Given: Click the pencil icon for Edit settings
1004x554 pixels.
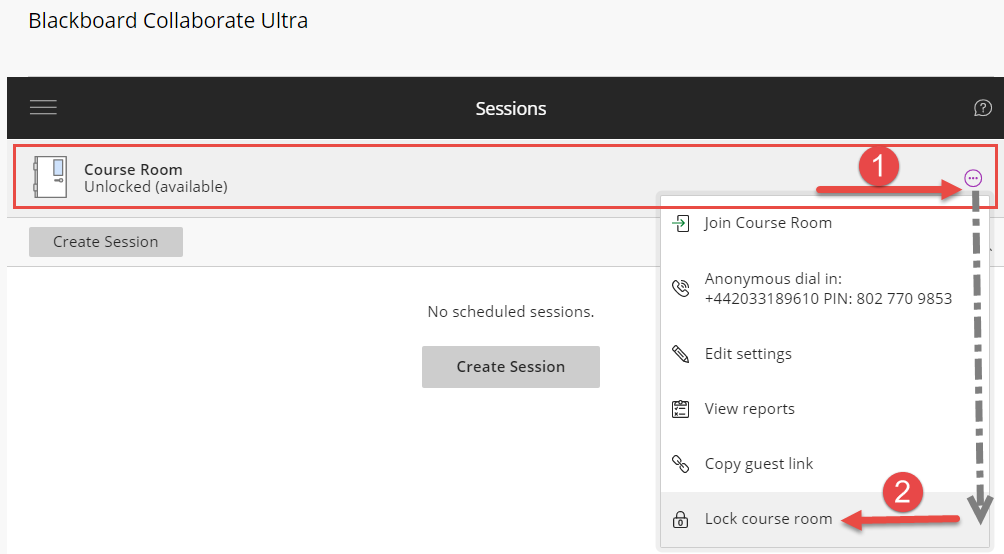Looking at the screenshot, I should 681,354.
